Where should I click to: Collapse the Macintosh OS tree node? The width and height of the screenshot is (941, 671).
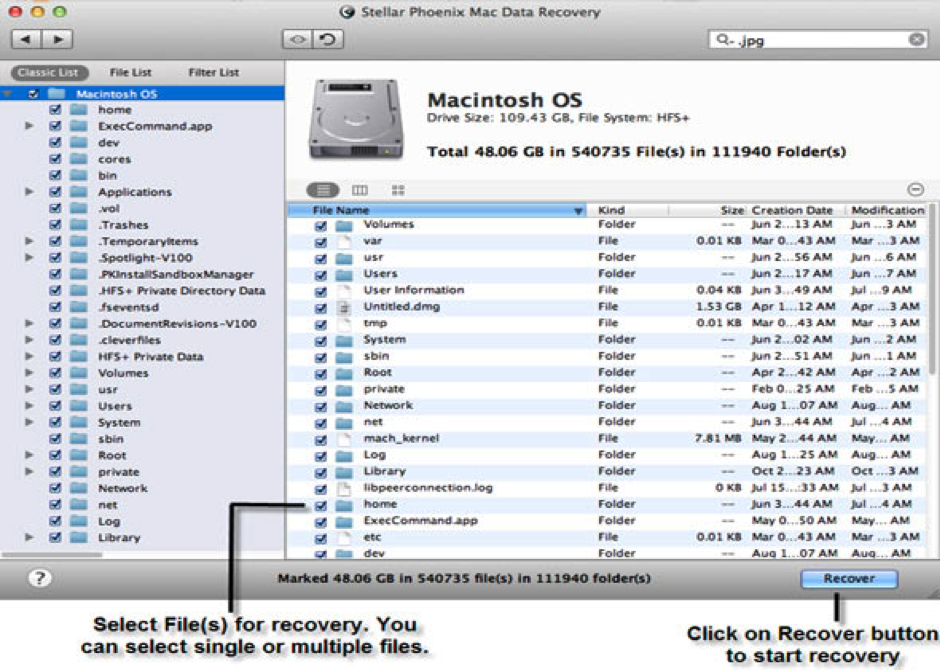click(7, 94)
